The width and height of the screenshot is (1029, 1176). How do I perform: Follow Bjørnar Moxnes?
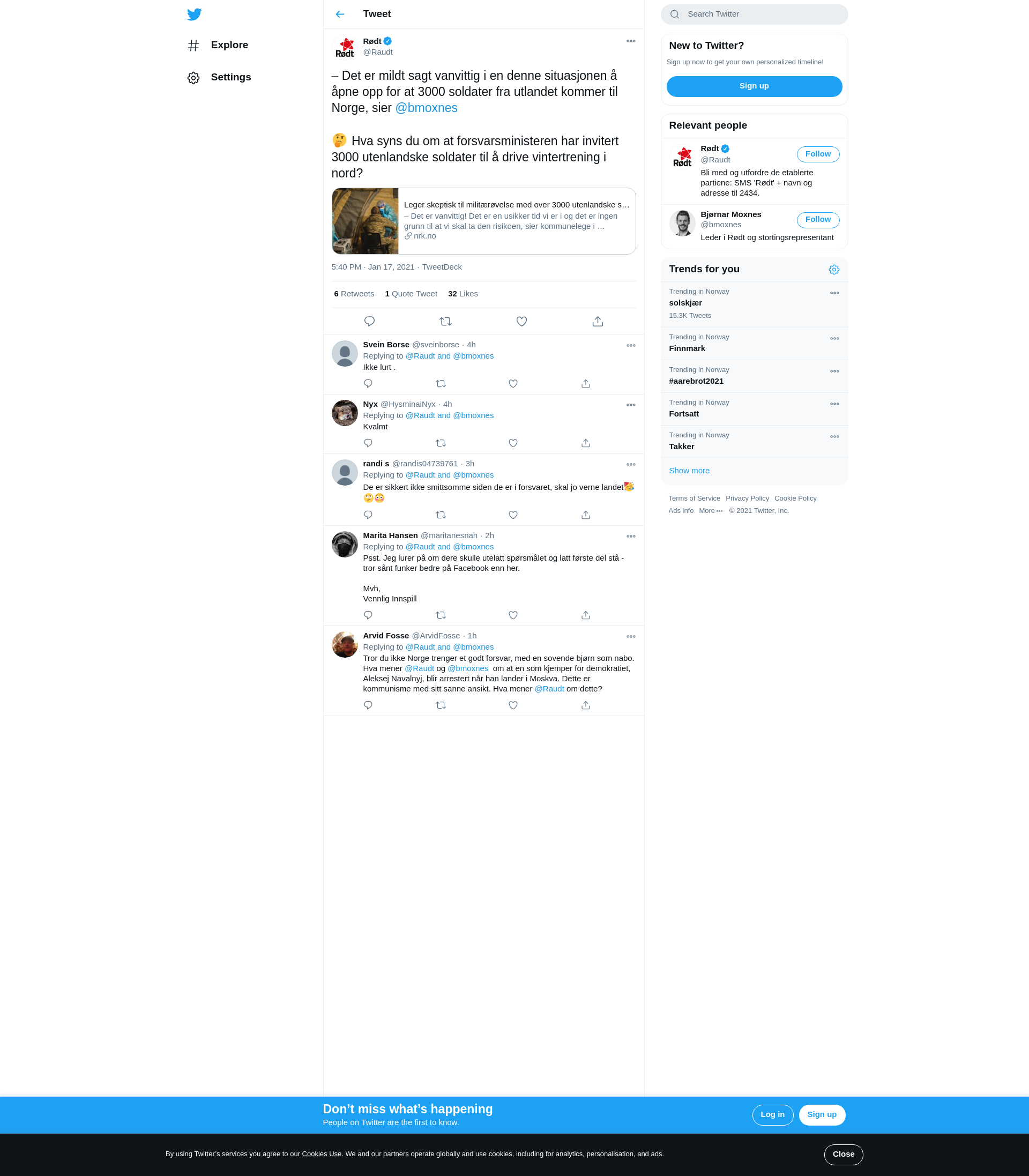(818, 220)
